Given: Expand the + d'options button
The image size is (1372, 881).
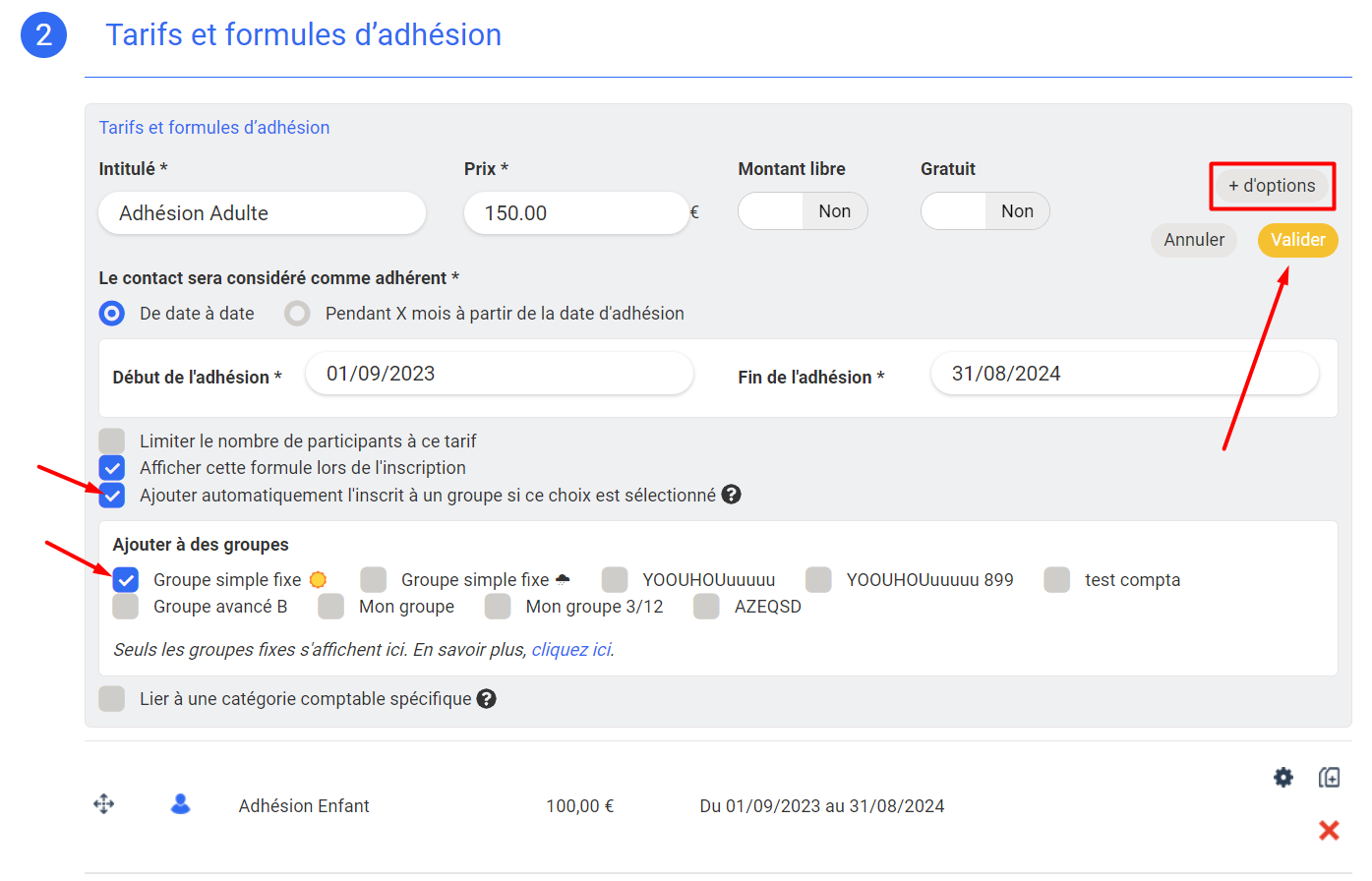Looking at the screenshot, I should pos(1271,186).
